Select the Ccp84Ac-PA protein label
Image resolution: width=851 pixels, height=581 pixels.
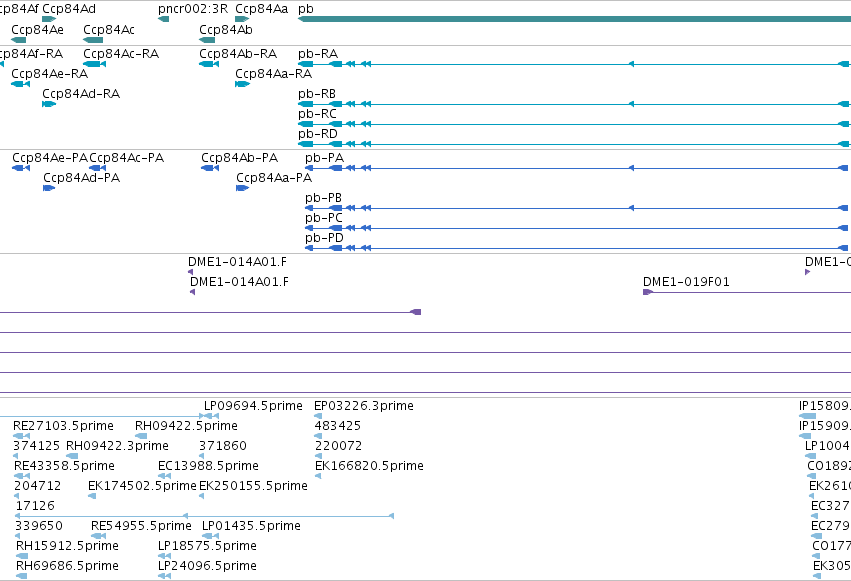pos(126,158)
